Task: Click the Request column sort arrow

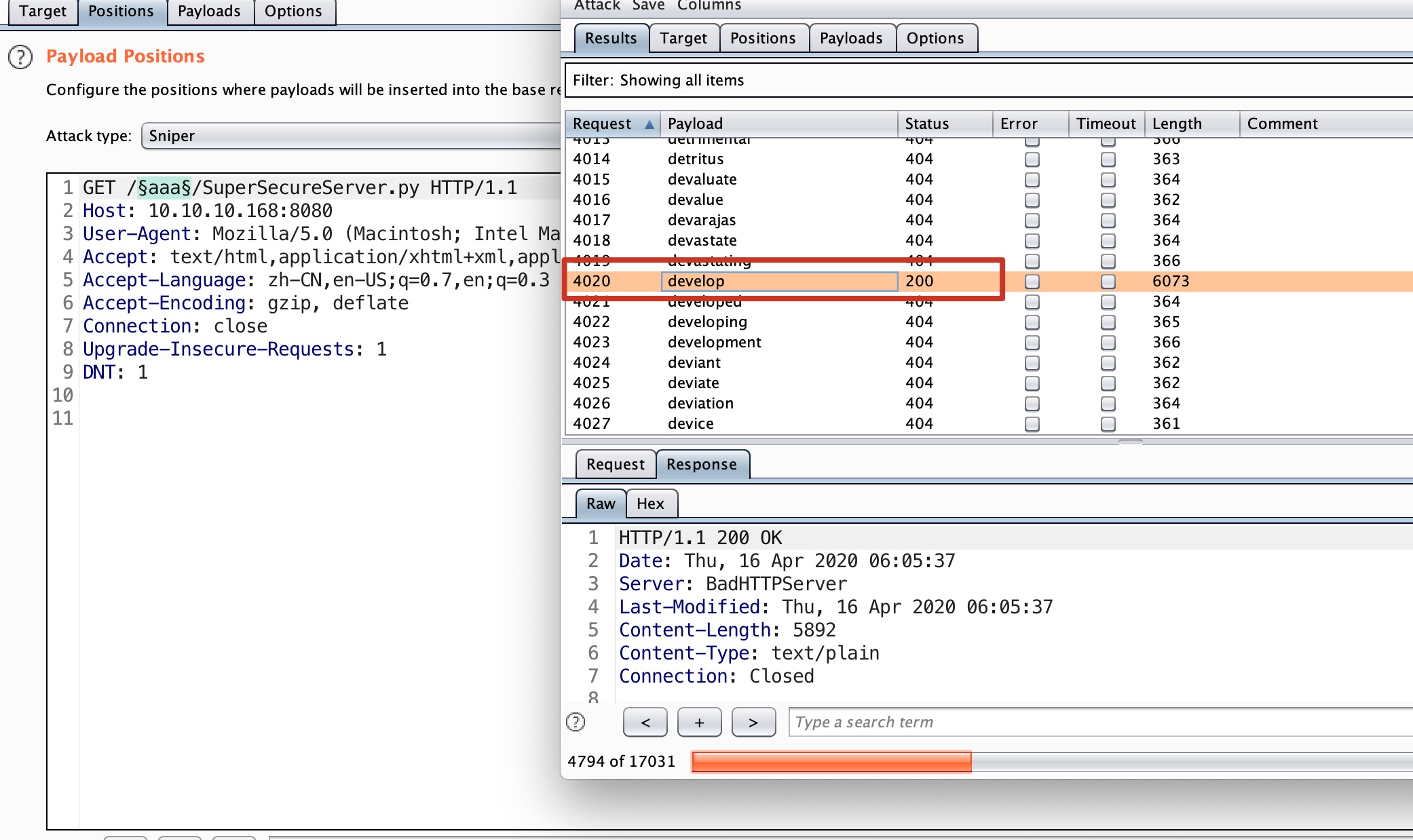Action: 649,124
